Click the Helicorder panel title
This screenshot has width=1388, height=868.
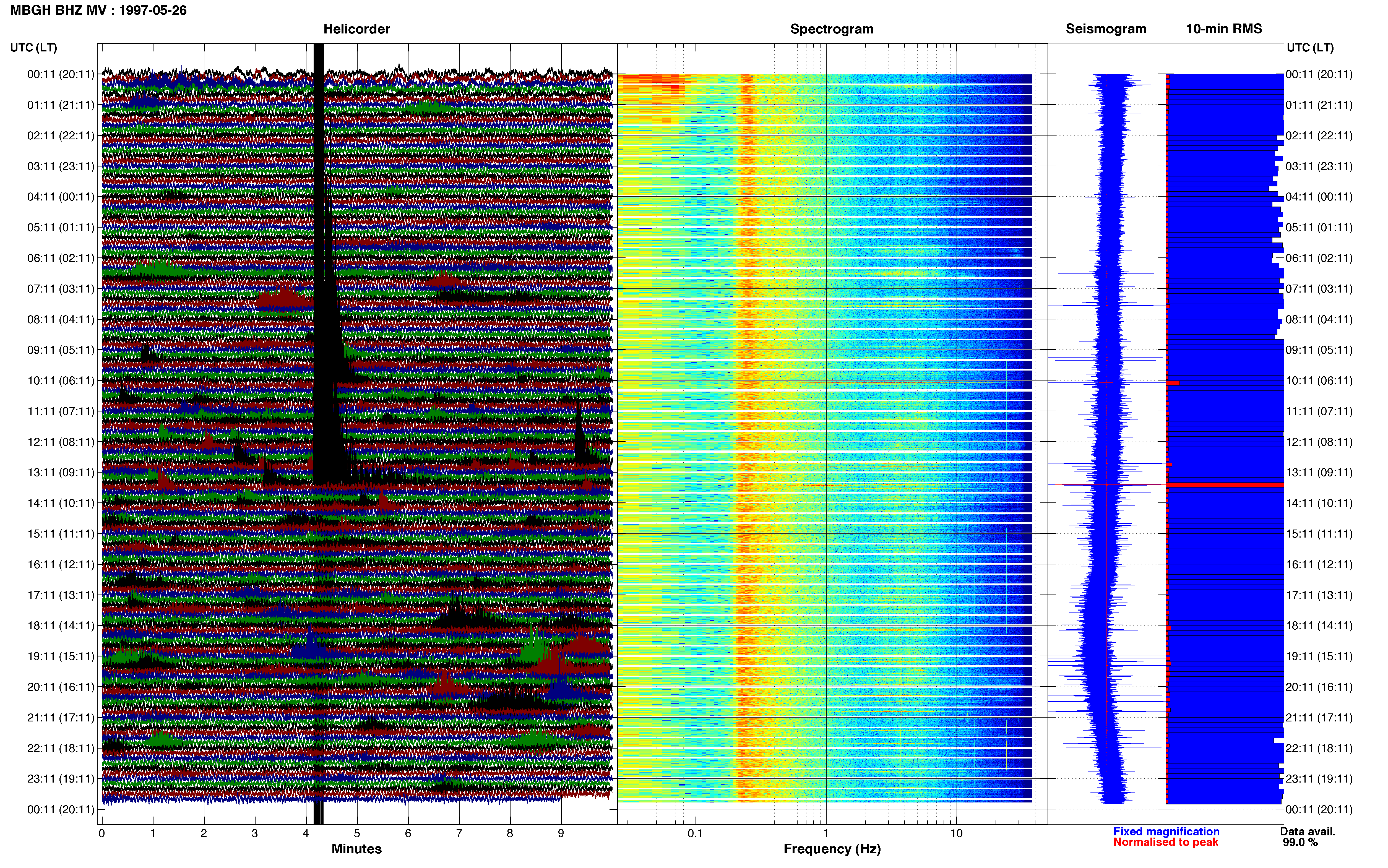[356, 29]
